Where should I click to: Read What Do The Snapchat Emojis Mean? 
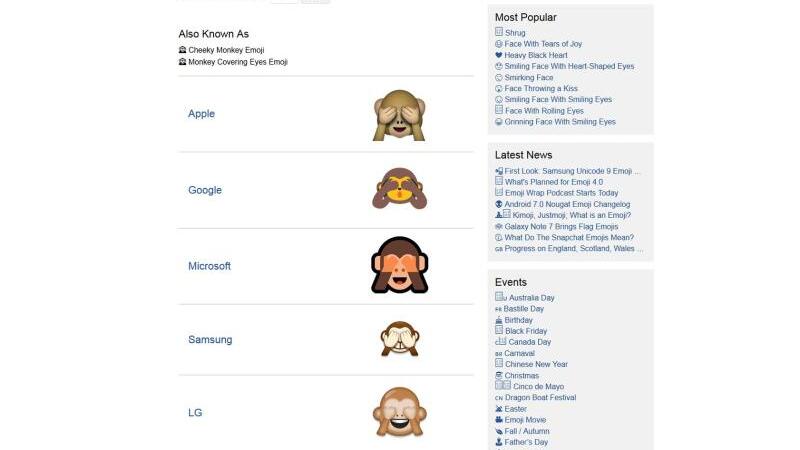click(x=569, y=237)
